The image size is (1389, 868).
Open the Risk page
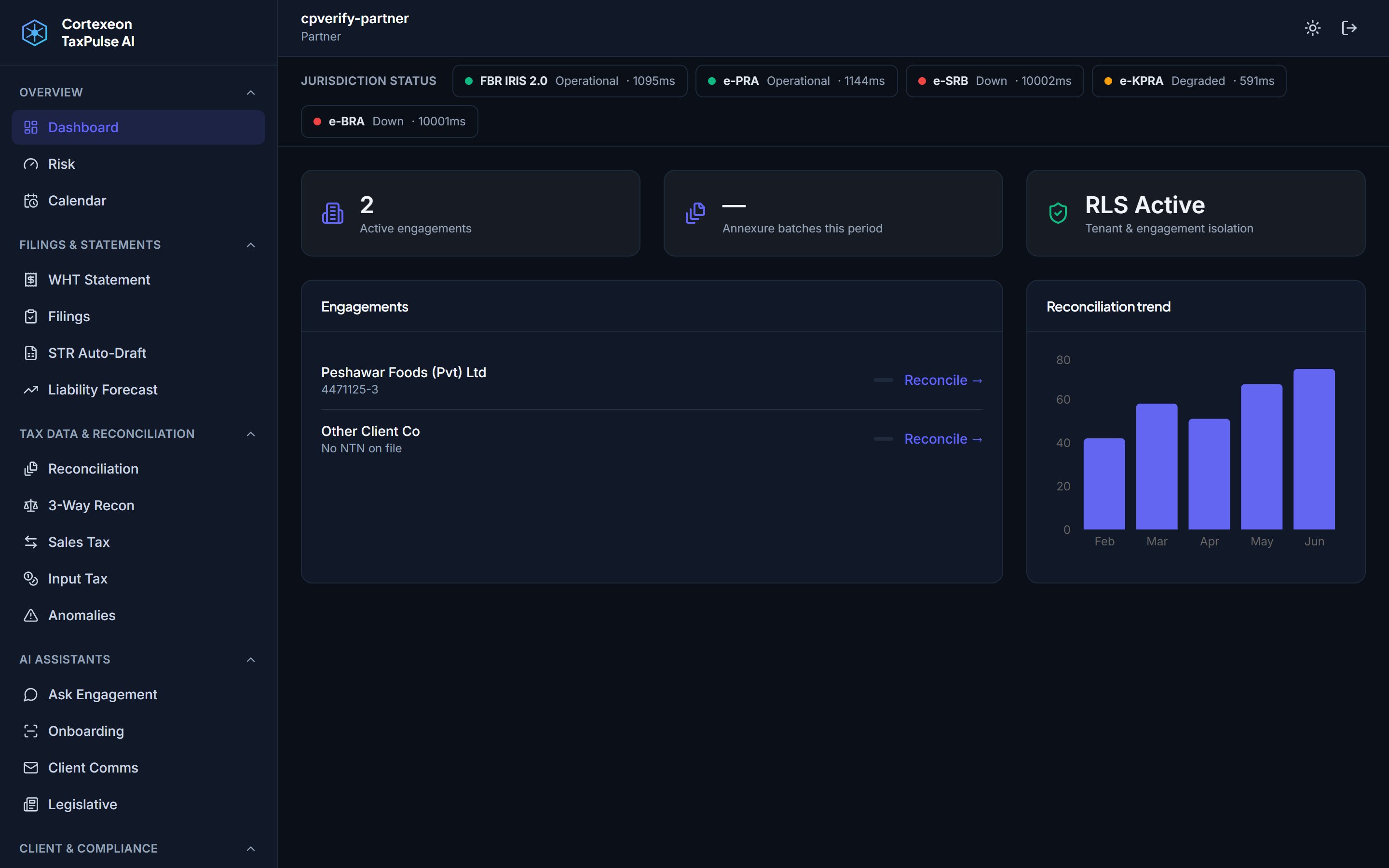tap(138, 164)
